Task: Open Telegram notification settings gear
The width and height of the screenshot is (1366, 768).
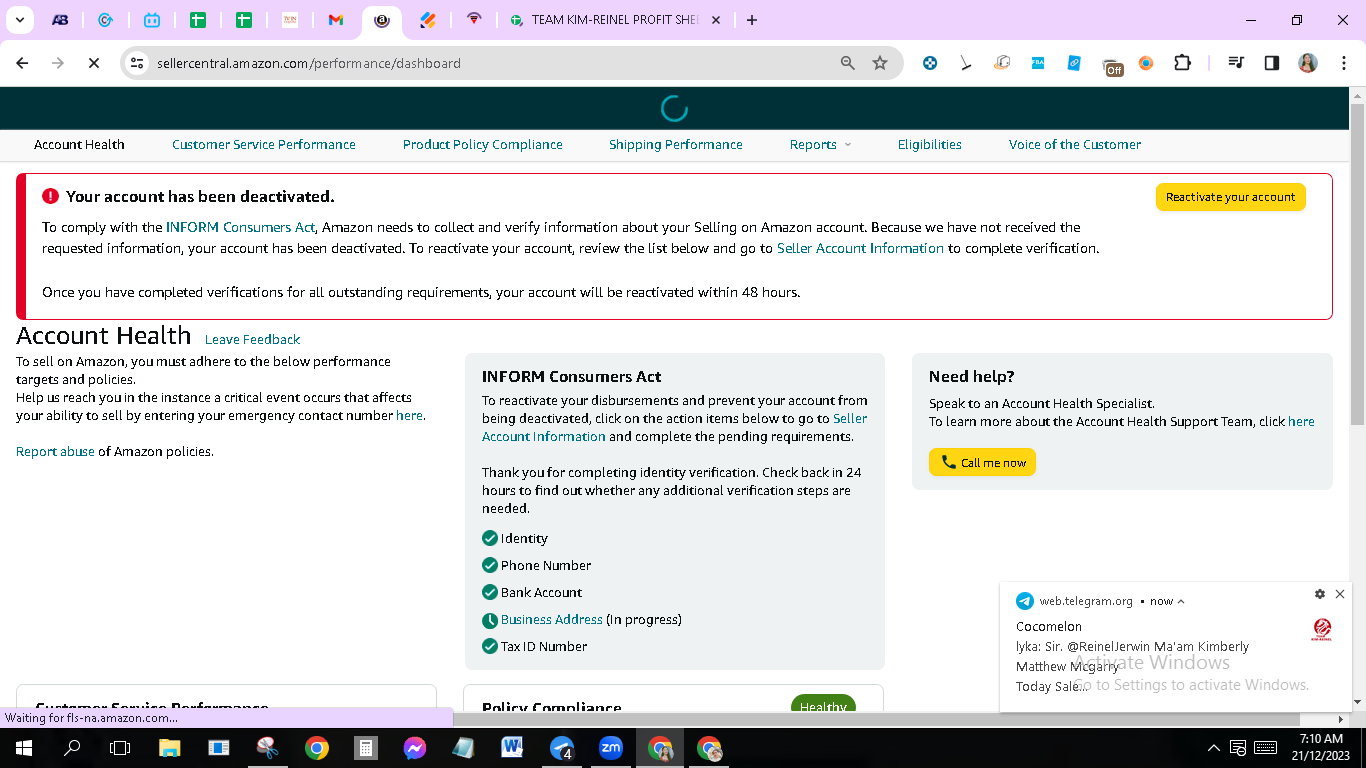Action: (x=1320, y=594)
